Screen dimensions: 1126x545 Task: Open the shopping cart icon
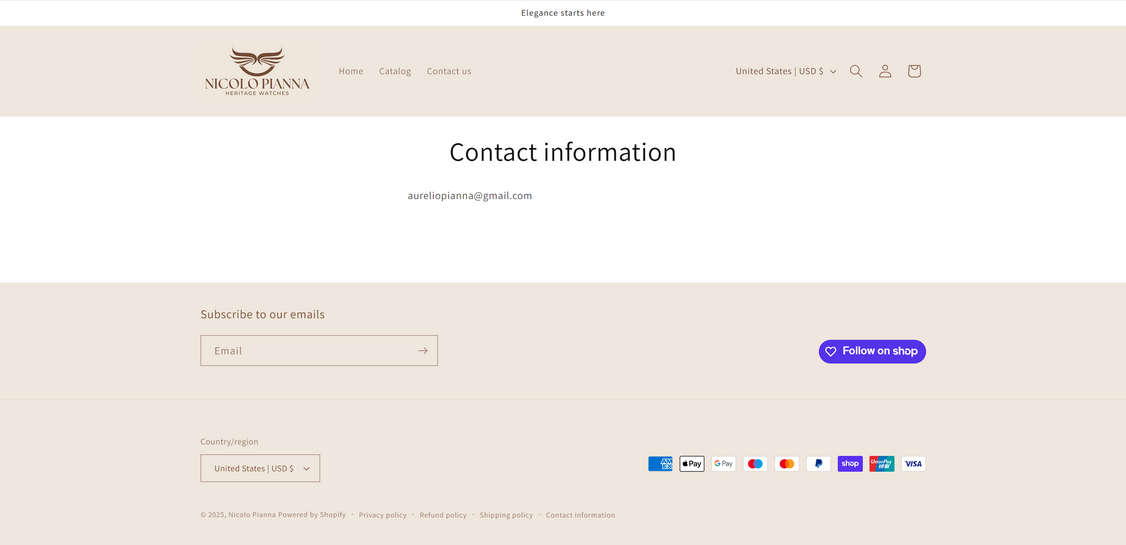pyautogui.click(x=913, y=71)
